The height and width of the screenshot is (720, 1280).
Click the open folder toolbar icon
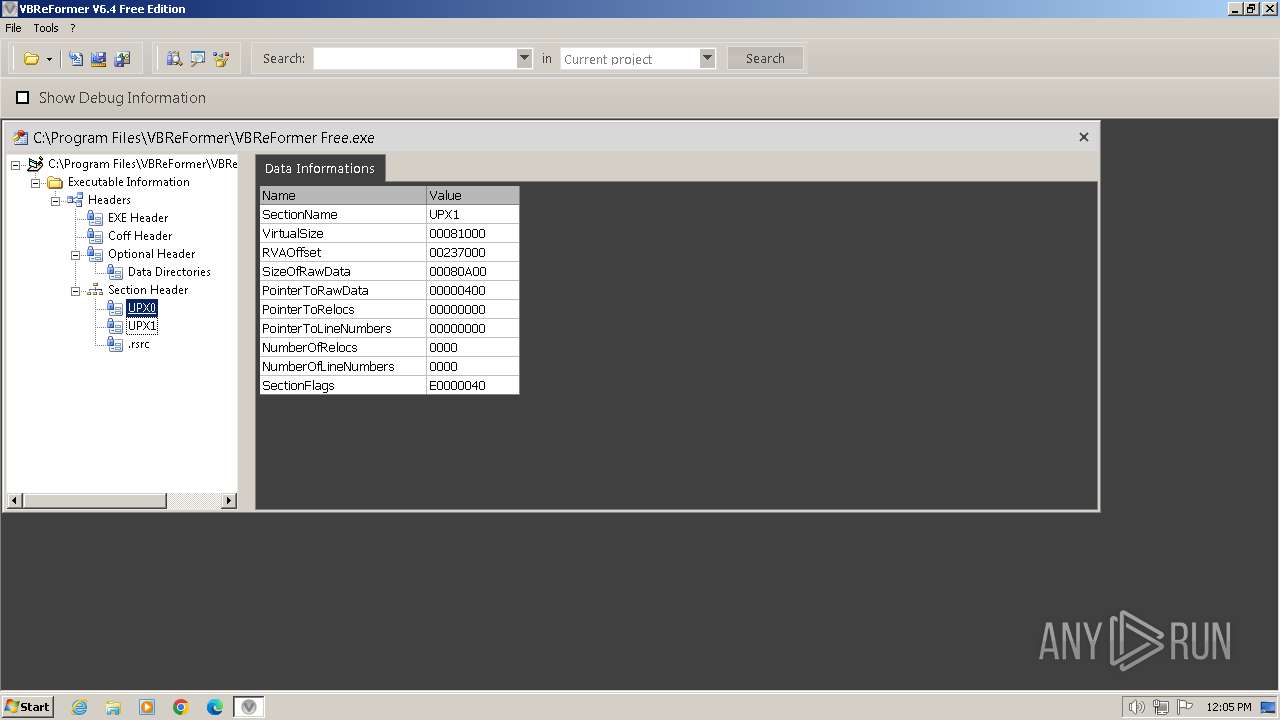tap(32, 59)
